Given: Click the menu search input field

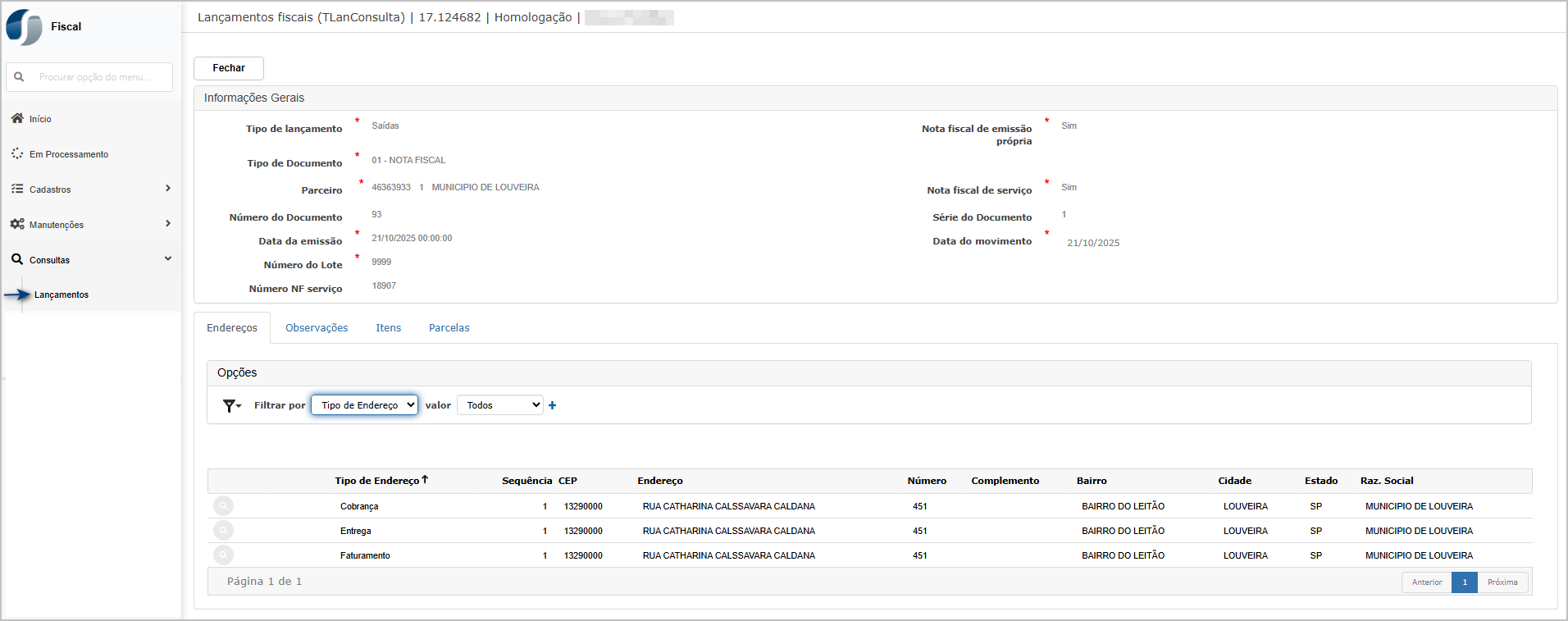Looking at the screenshot, I should (98, 77).
